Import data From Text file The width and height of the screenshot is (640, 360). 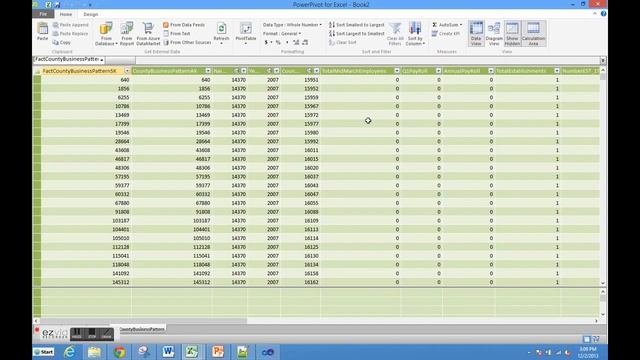tap(177, 33)
